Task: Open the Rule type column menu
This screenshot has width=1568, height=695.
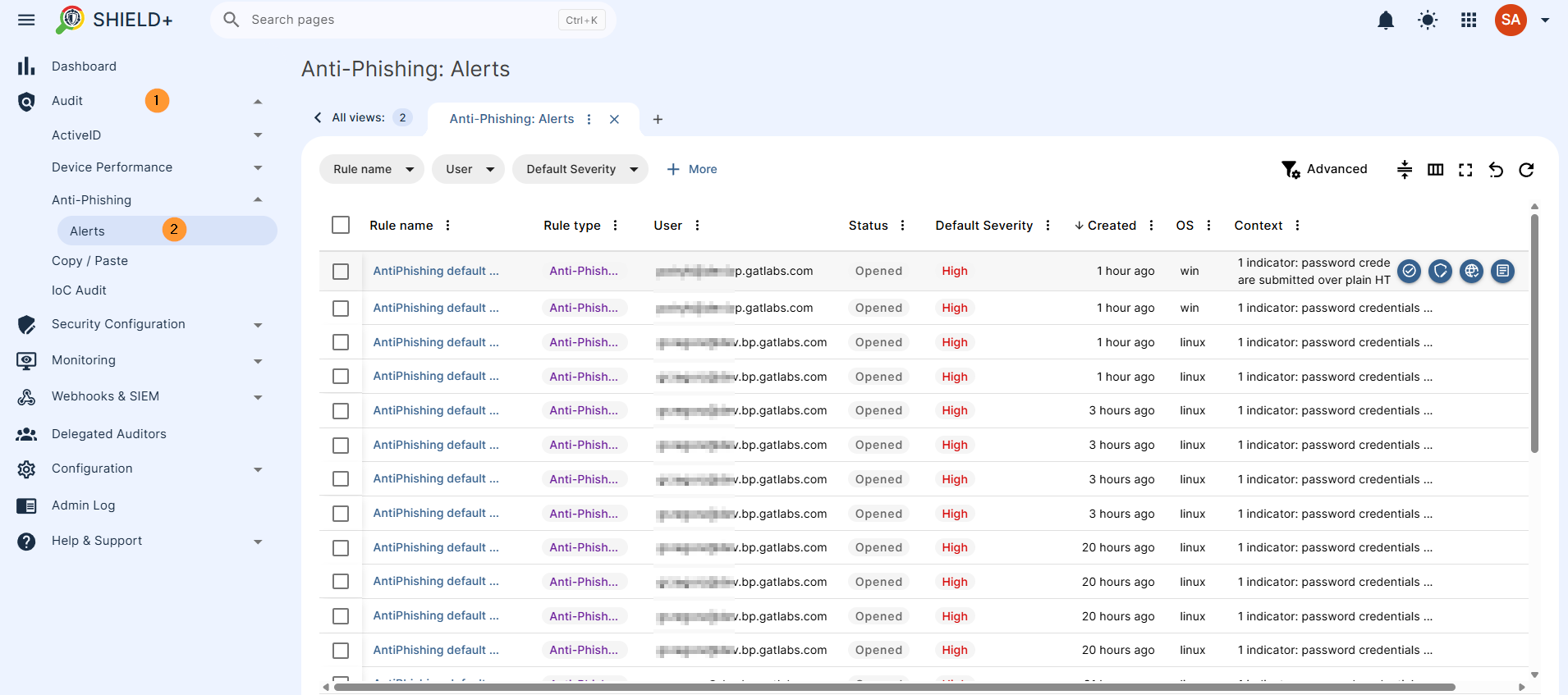Action: coord(615,226)
